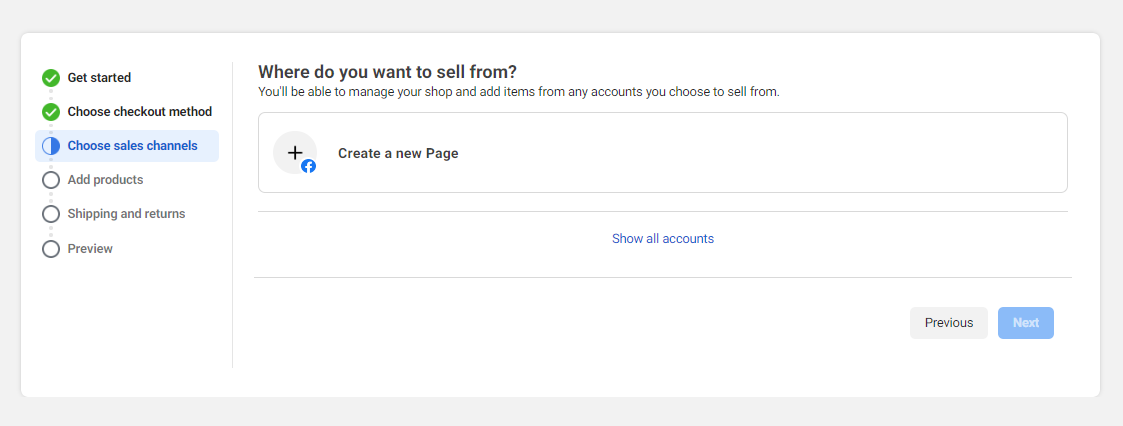Select the Create a new Page text
The height and width of the screenshot is (426, 1123).
point(398,153)
